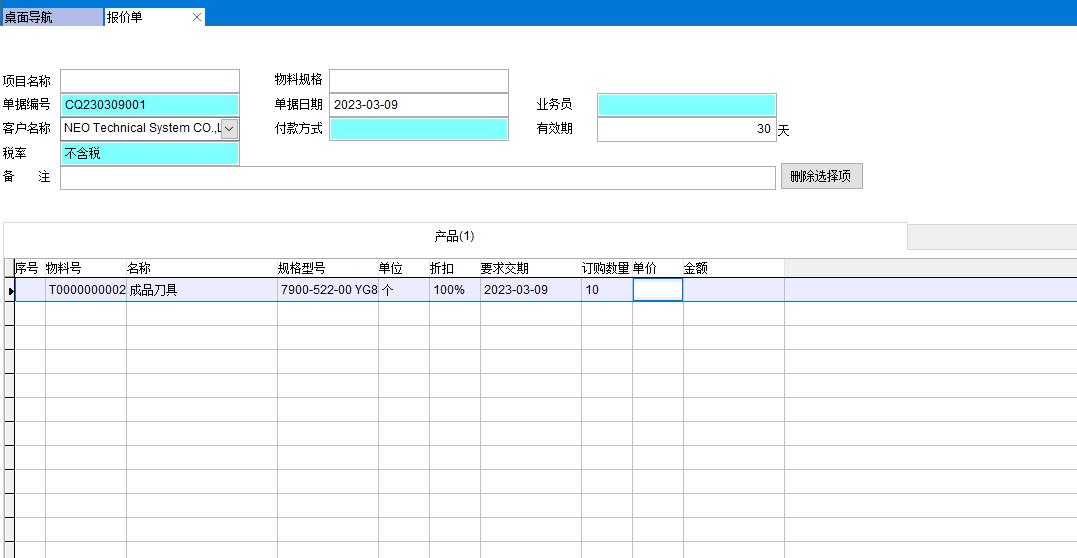This screenshot has height=558, width=1077.
Task: Click the 折扣 cell showing 100%
Action: (x=454, y=290)
